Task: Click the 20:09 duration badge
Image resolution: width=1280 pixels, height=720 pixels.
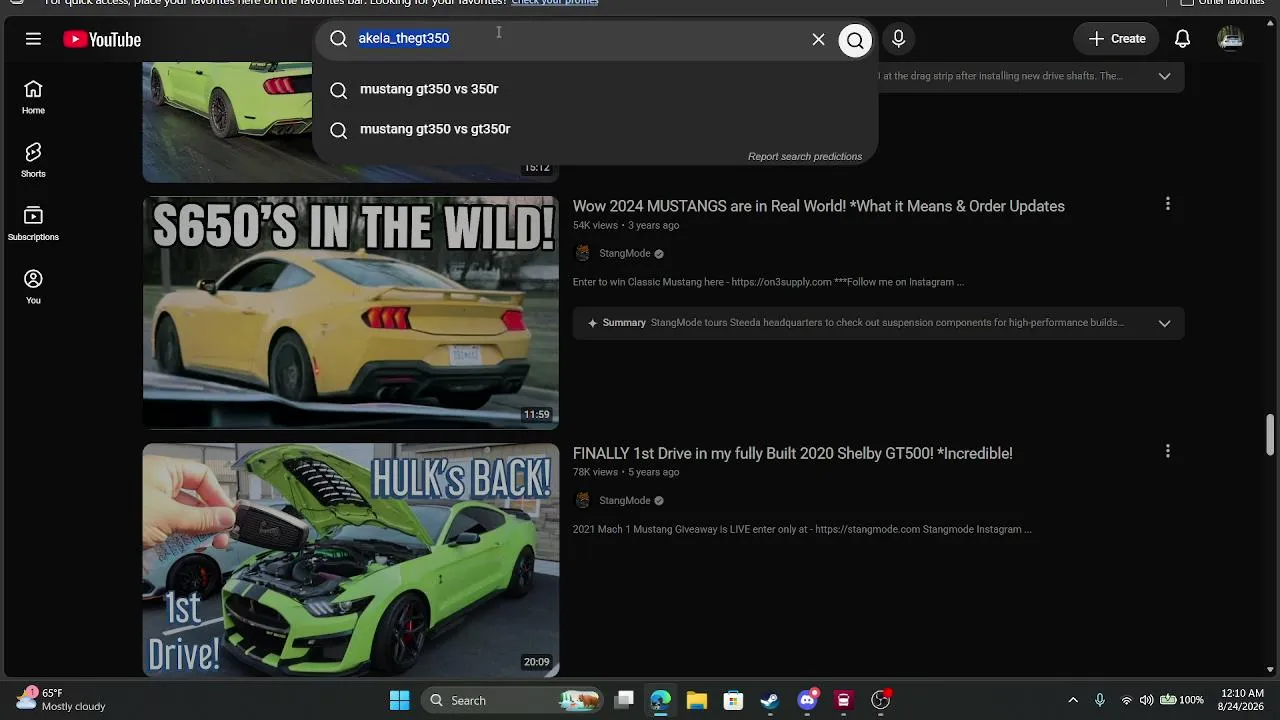Action: [537, 662]
